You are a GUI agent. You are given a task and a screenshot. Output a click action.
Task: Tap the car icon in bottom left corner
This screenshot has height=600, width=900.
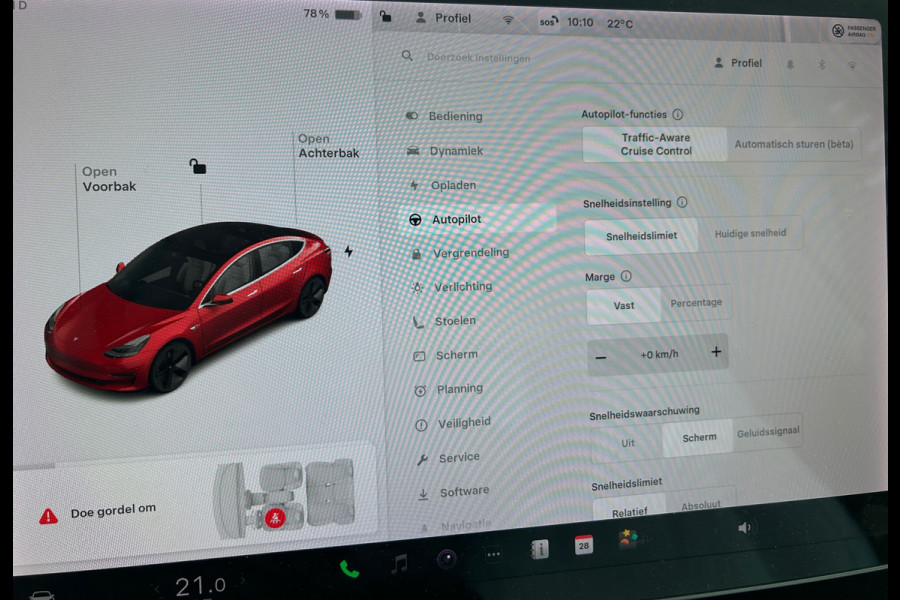(42, 595)
